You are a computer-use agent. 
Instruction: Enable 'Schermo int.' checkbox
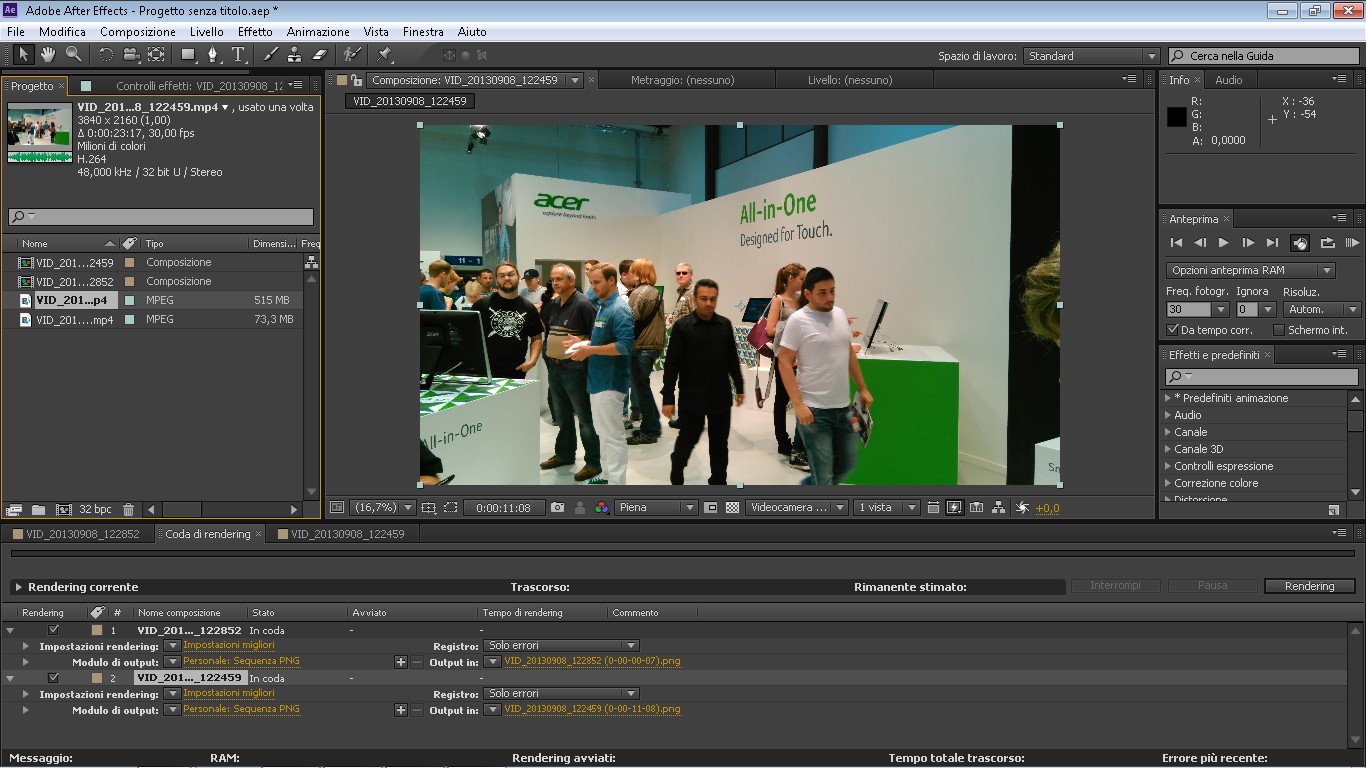1278,329
